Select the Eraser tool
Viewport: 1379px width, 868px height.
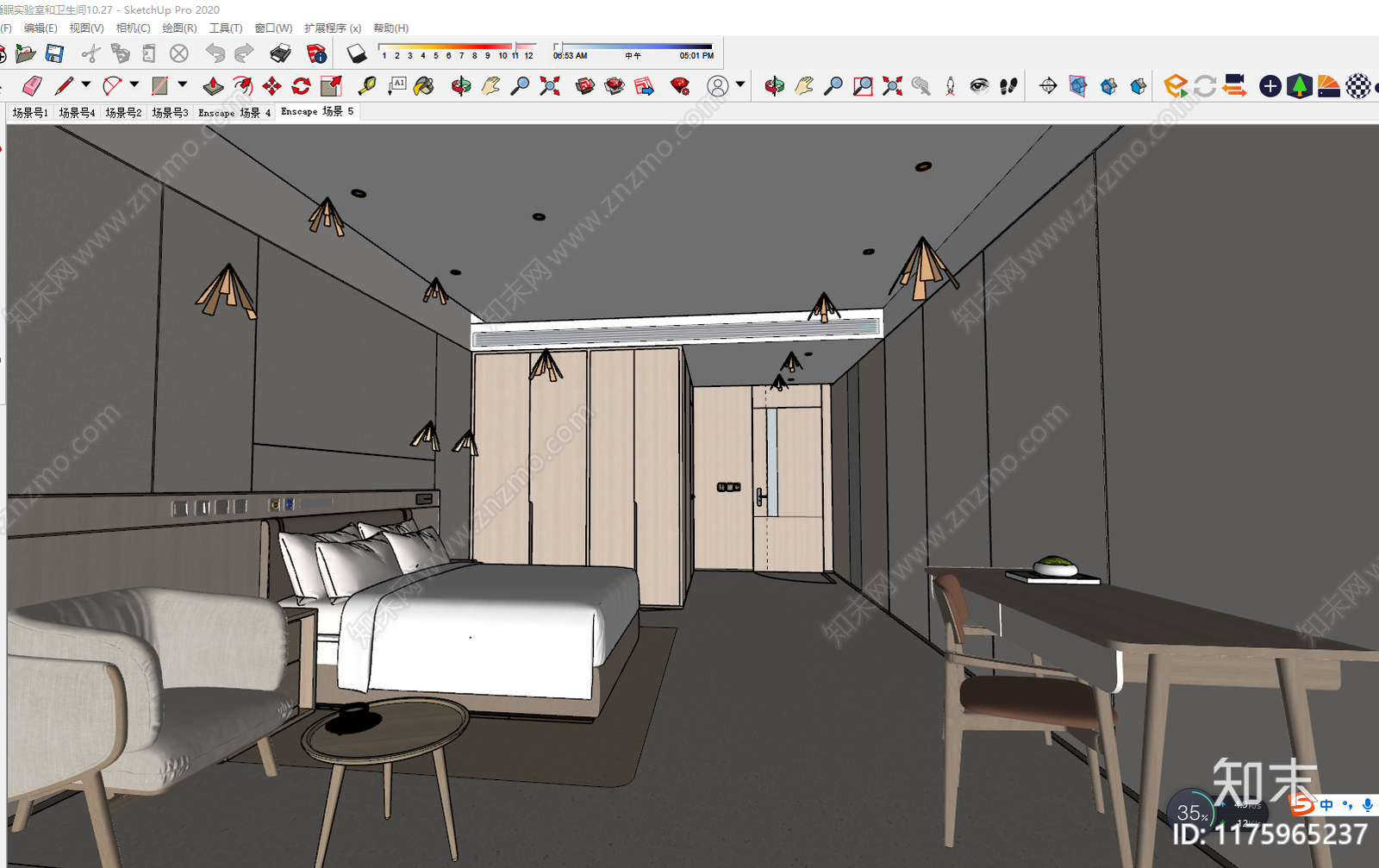coord(32,85)
